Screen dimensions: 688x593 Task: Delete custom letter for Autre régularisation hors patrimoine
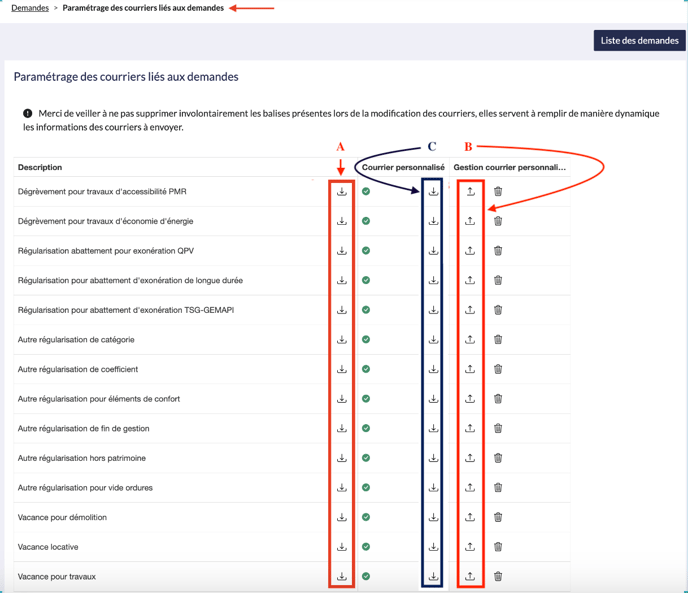[x=498, y=458]
